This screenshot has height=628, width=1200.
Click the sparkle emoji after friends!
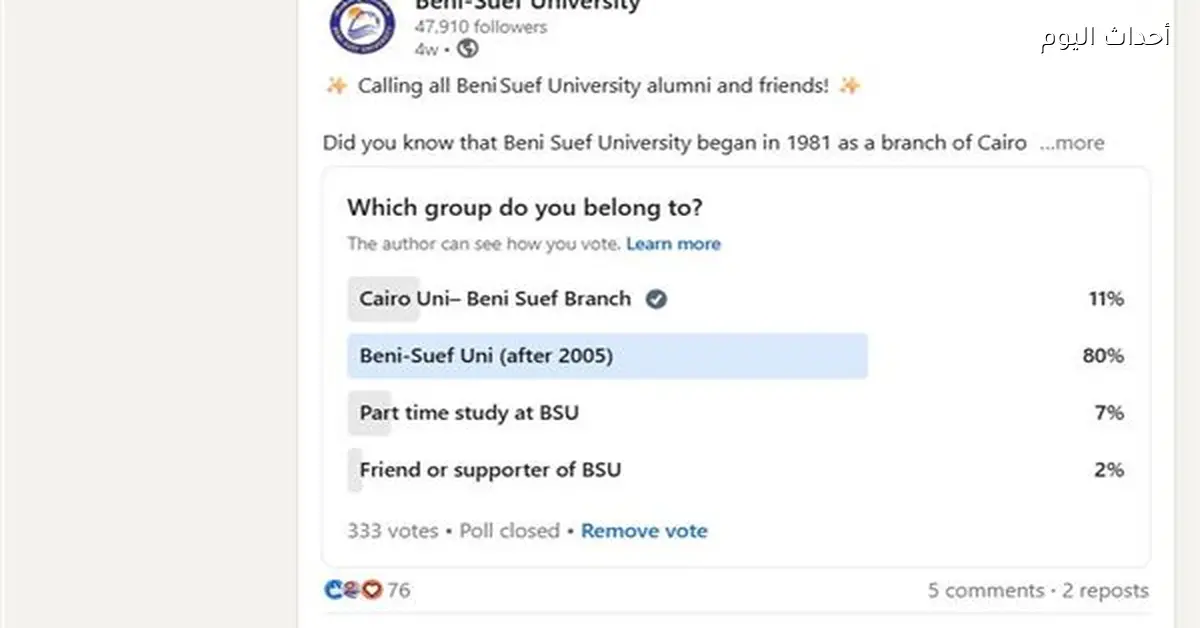(x=850, y=86)
